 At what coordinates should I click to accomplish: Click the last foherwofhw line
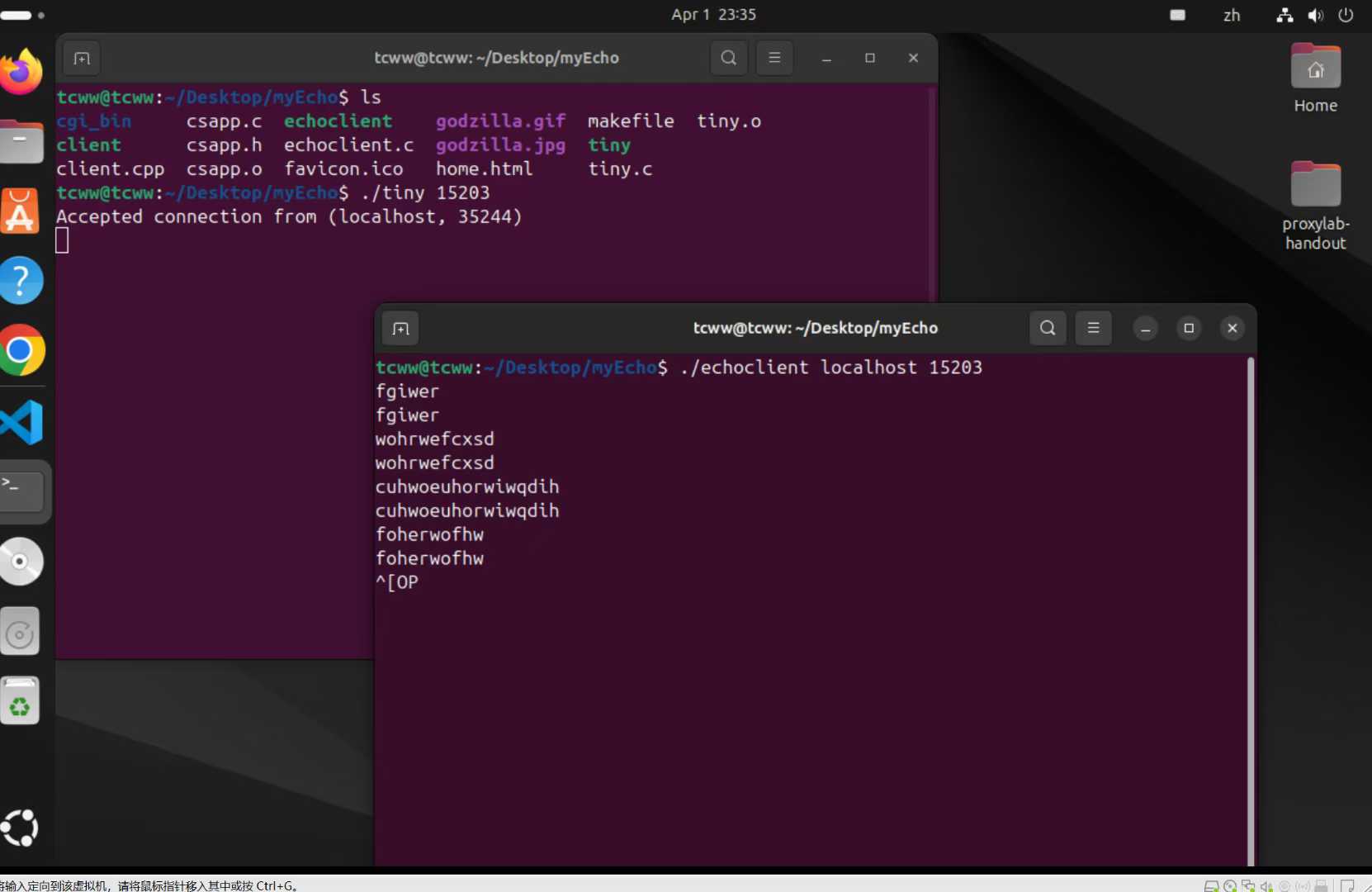coord(429,559)
